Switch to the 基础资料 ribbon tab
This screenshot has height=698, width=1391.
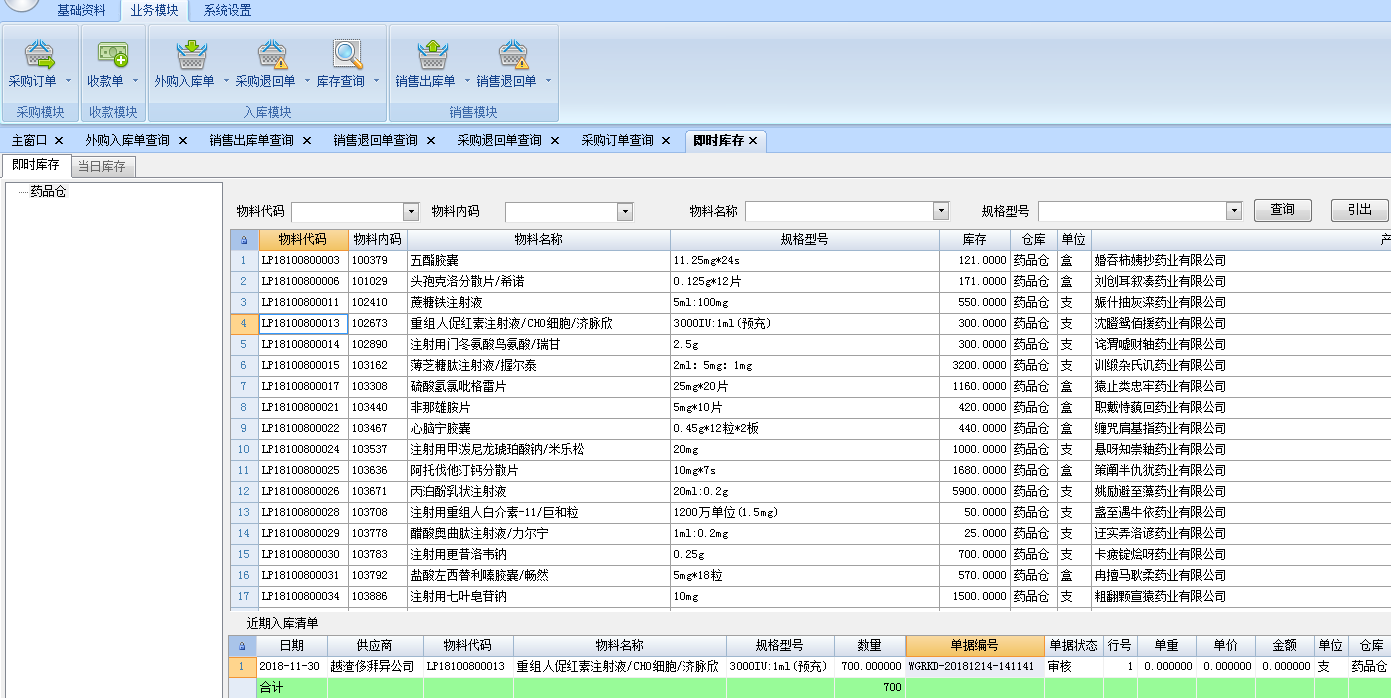(x=81, y=11)
